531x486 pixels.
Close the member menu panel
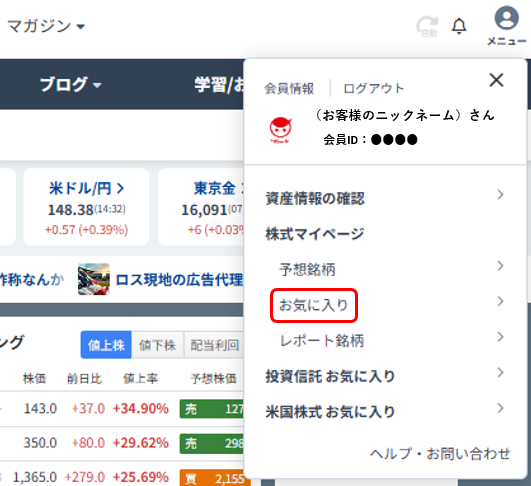[x=496, y=80]
